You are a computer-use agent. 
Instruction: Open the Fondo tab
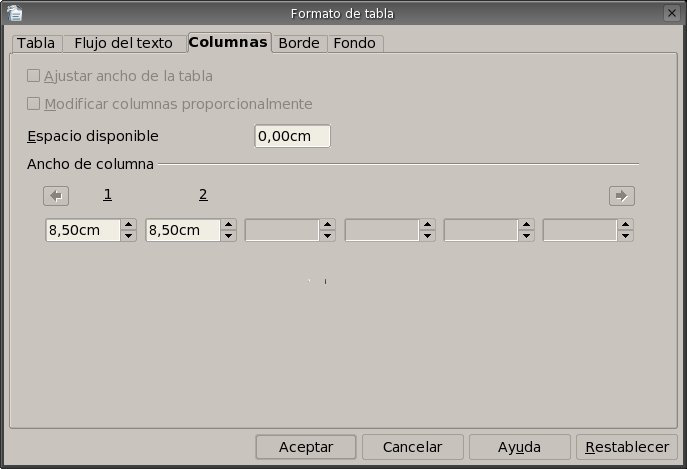[x=354, y=43]
